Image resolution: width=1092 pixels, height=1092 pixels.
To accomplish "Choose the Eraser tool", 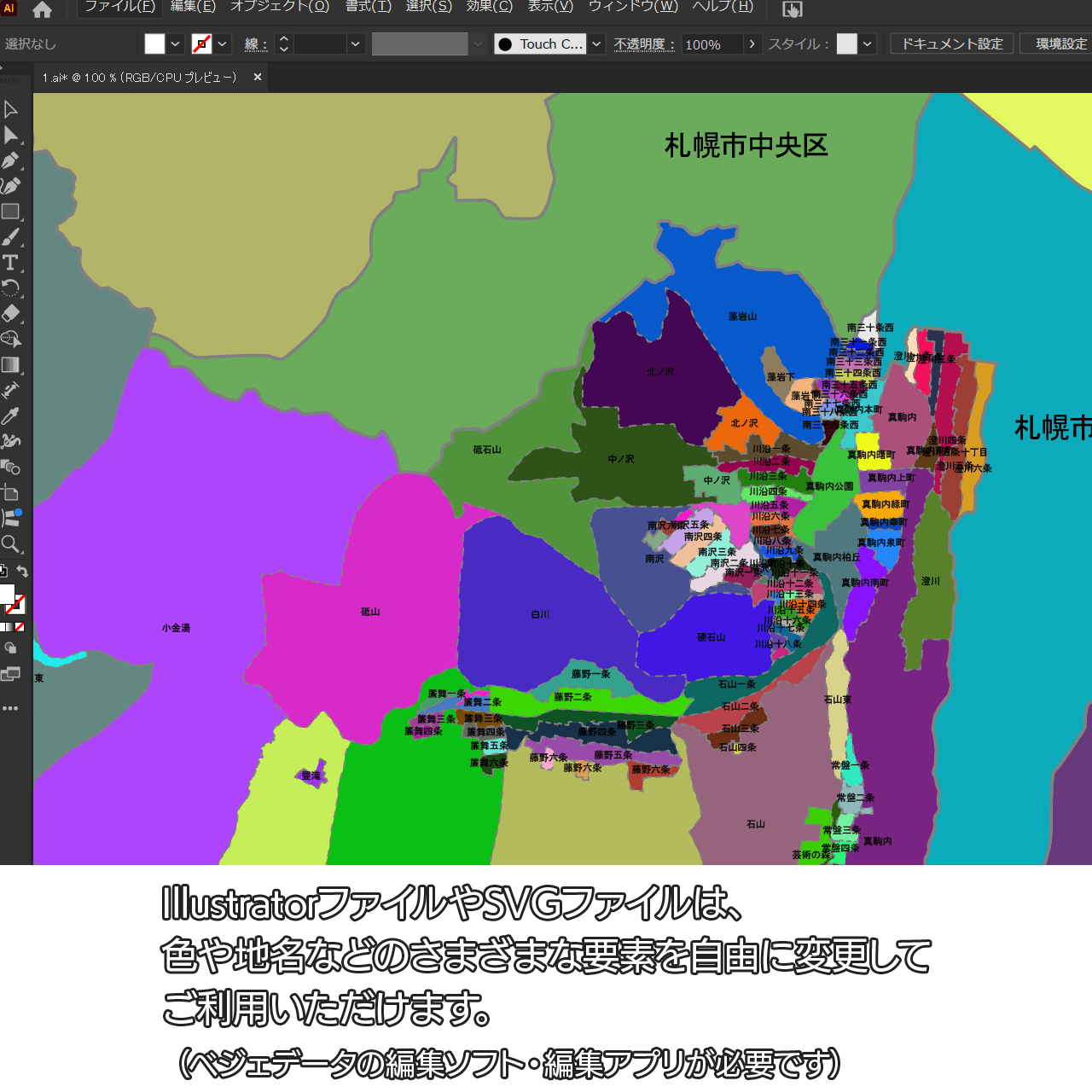I will (11, 314).
